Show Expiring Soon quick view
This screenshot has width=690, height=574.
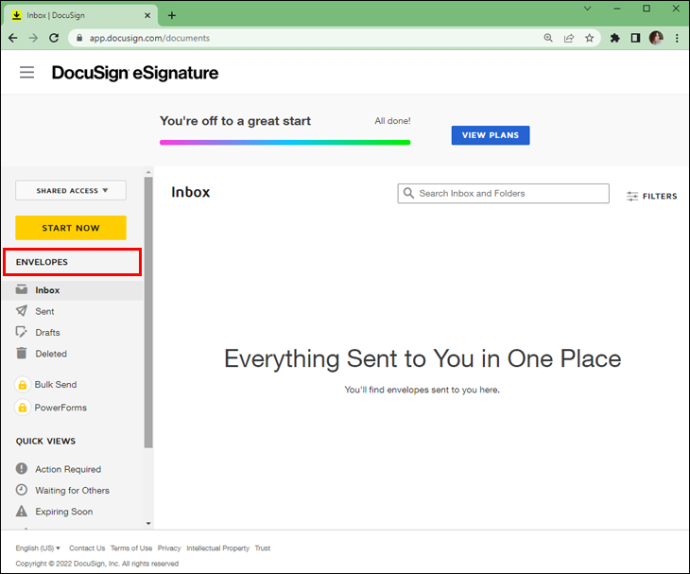pos(64,511)
